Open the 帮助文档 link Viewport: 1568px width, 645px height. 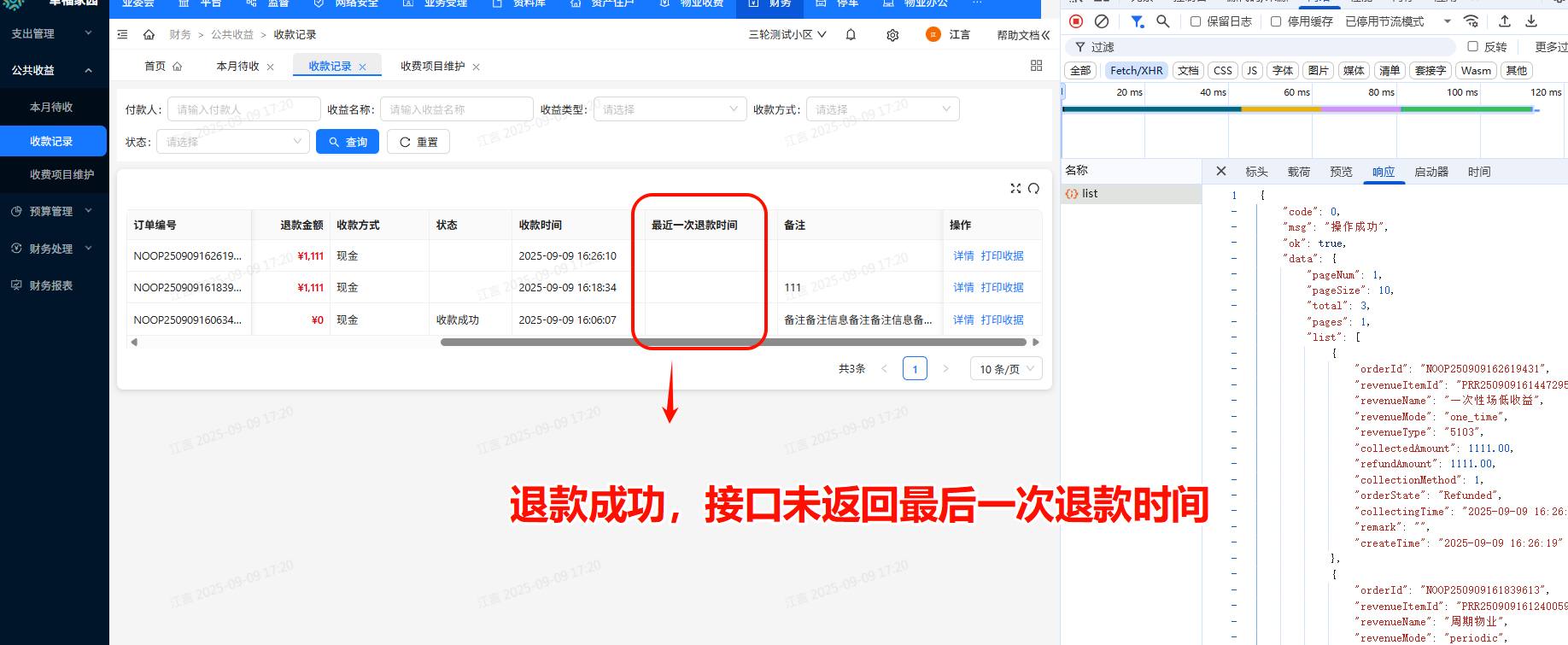pyautogui.click(x=1018, y=35)
